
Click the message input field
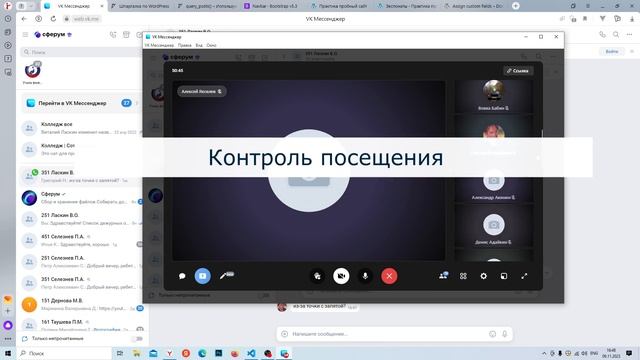[x=388, y=334]
